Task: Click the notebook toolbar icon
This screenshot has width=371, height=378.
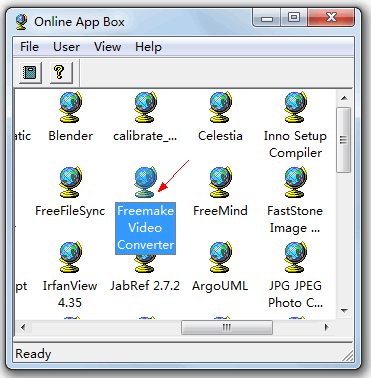Action: 30,72
